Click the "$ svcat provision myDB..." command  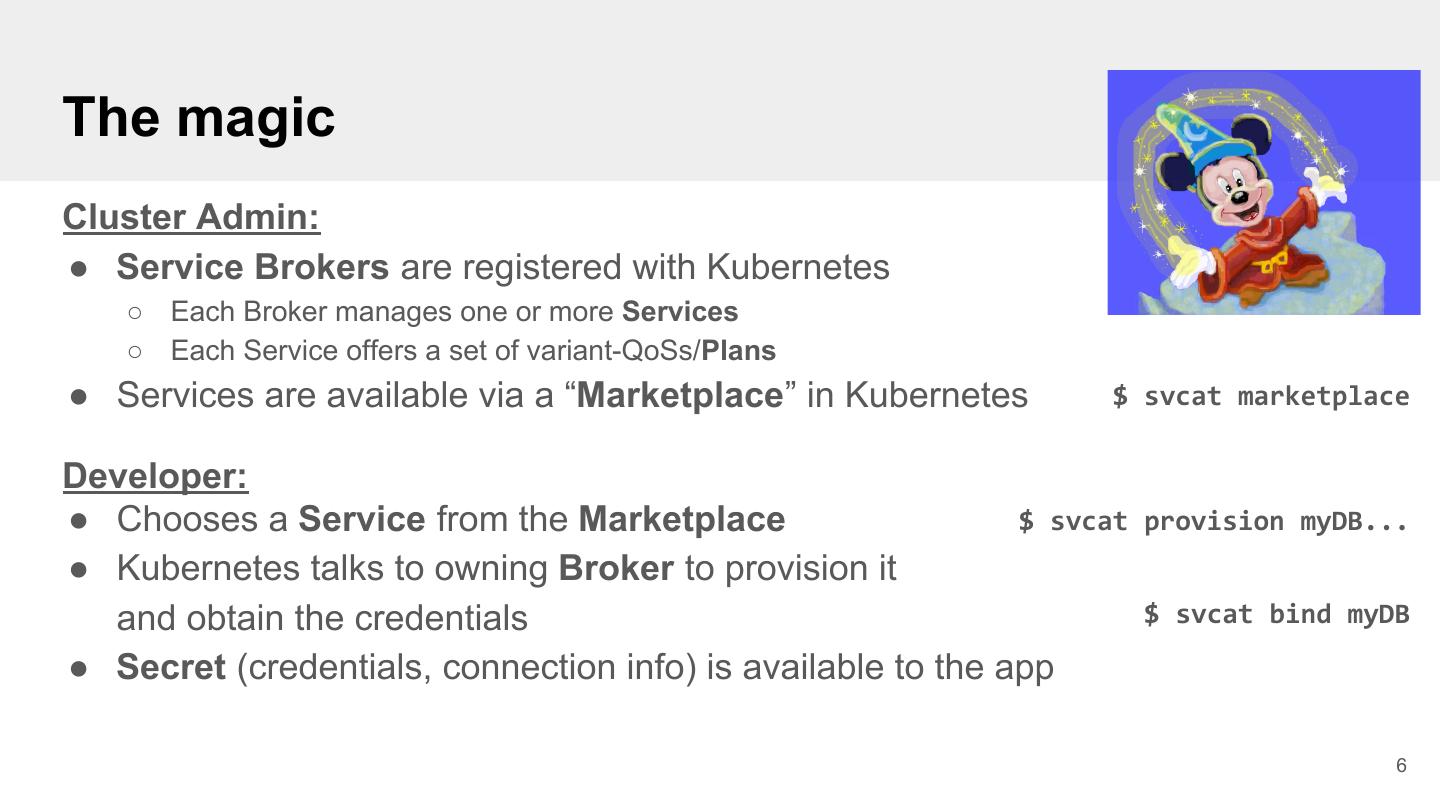[x=1213, y=521]
